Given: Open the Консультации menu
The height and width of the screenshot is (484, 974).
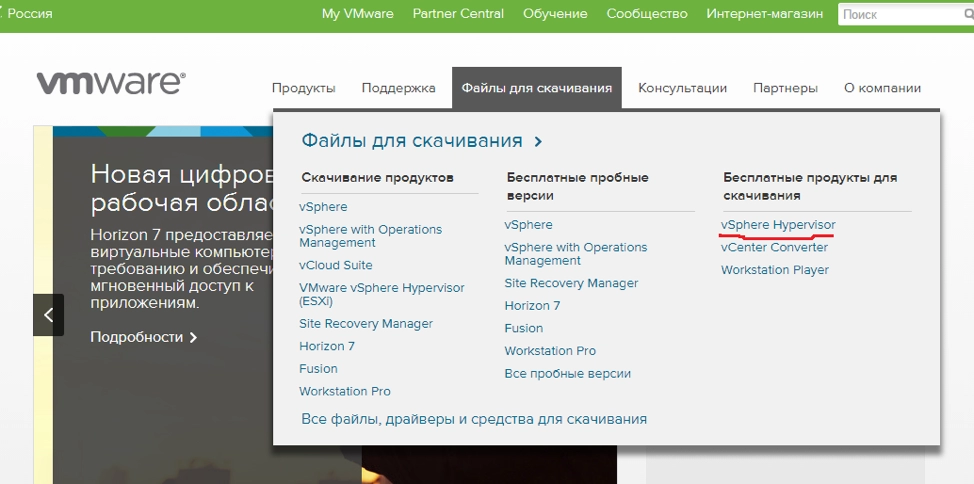Looking at the screenshot, I should 682,88.
